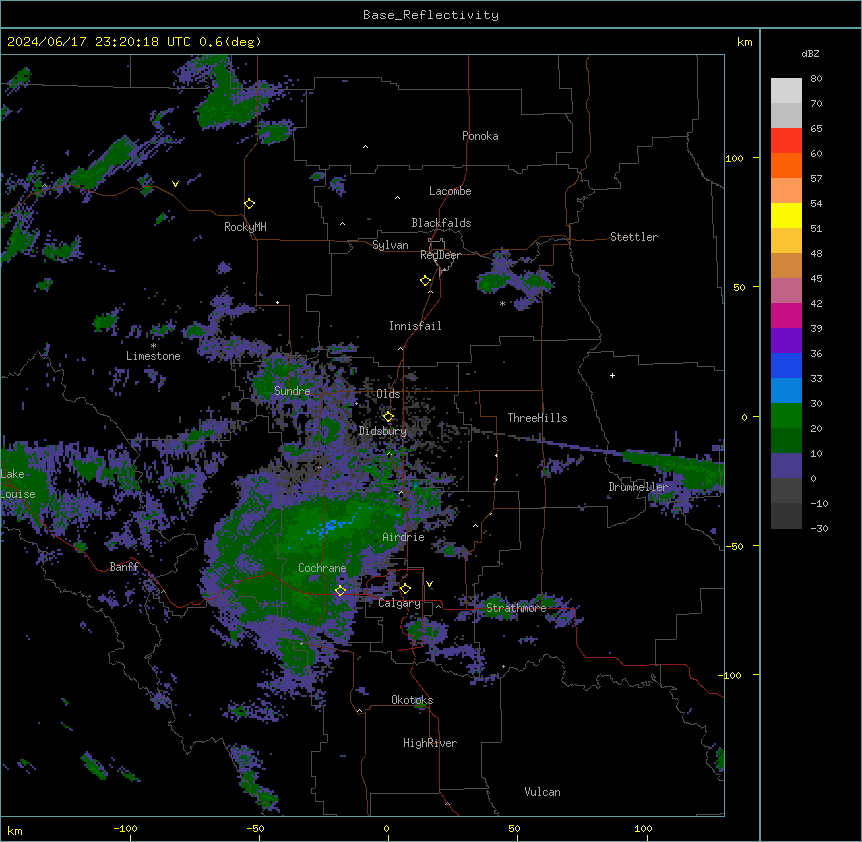
Task: Click the Banff town label
Action: click(124, 567)
